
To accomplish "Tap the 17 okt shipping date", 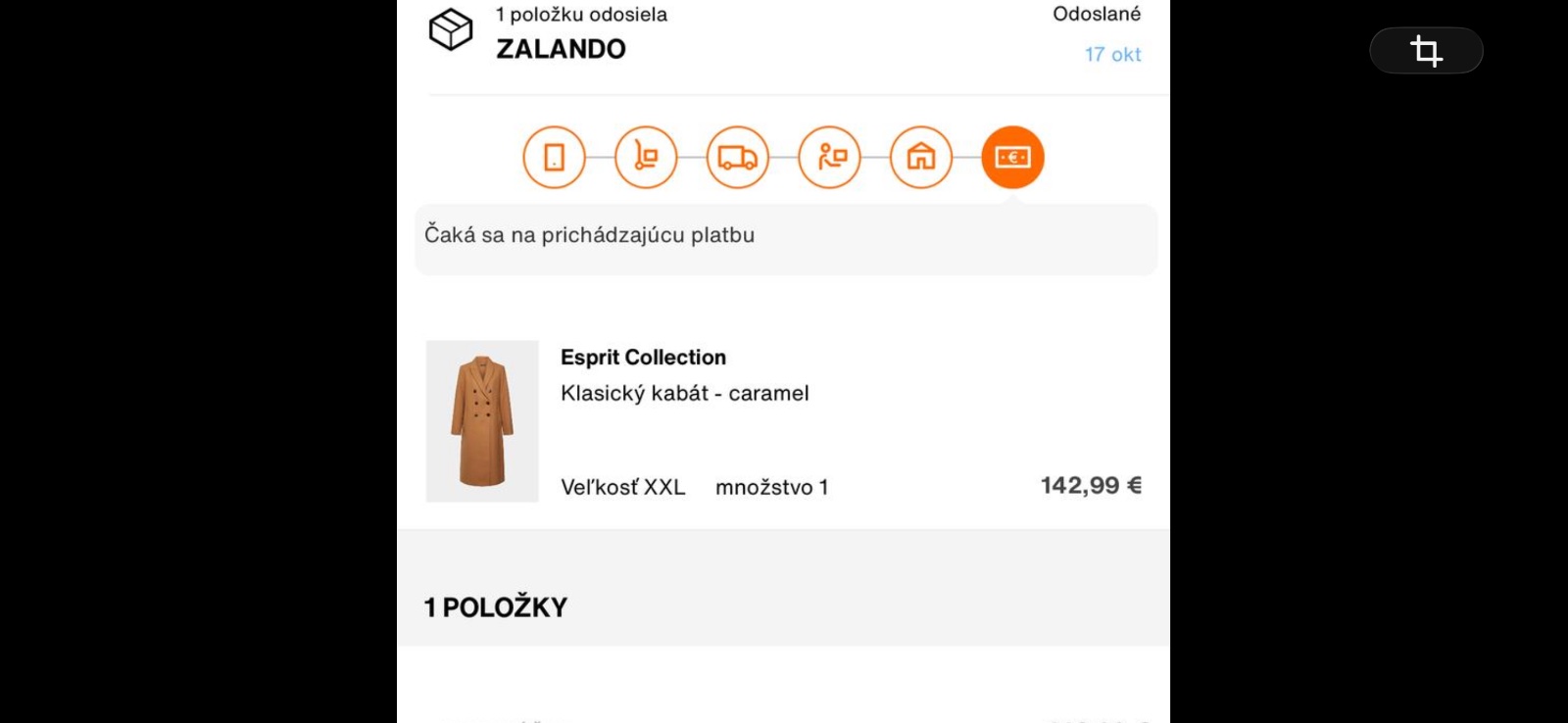I will pos(1112,55).
